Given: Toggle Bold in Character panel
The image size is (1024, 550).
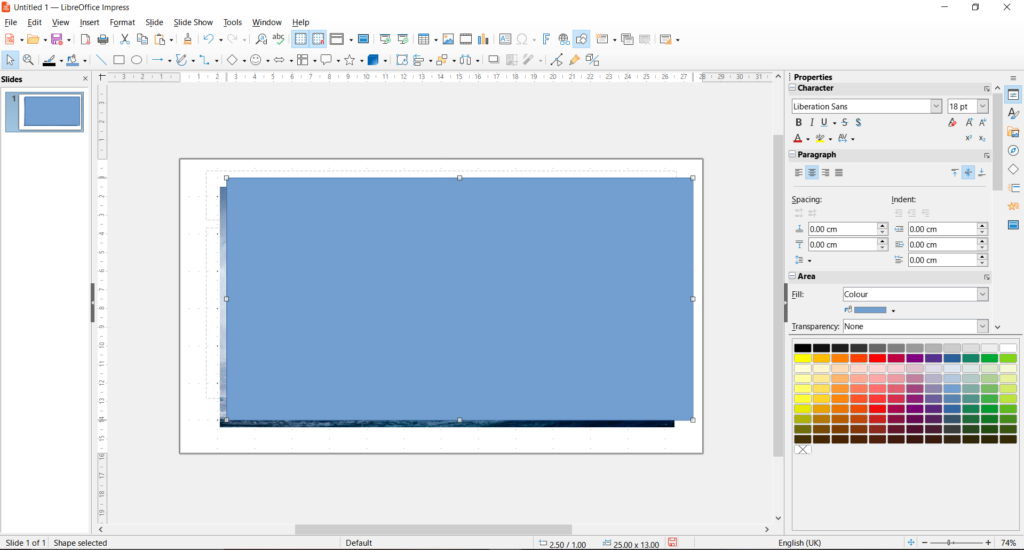Looking at the screenshot, I should point(798,123).
